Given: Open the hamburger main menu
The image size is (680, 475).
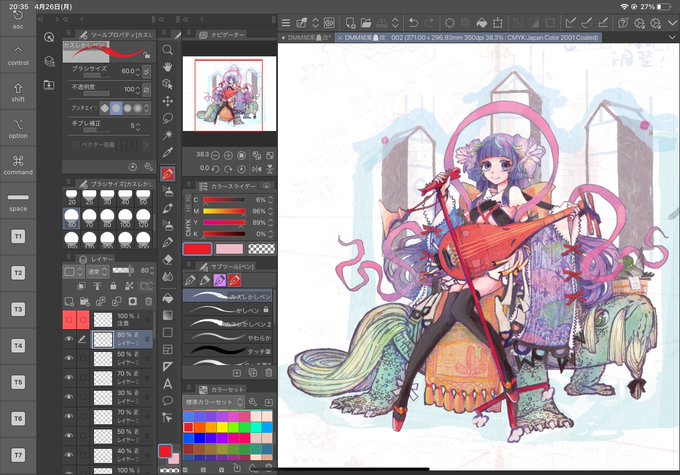Looking at the screenshot, I should (286, 23).
